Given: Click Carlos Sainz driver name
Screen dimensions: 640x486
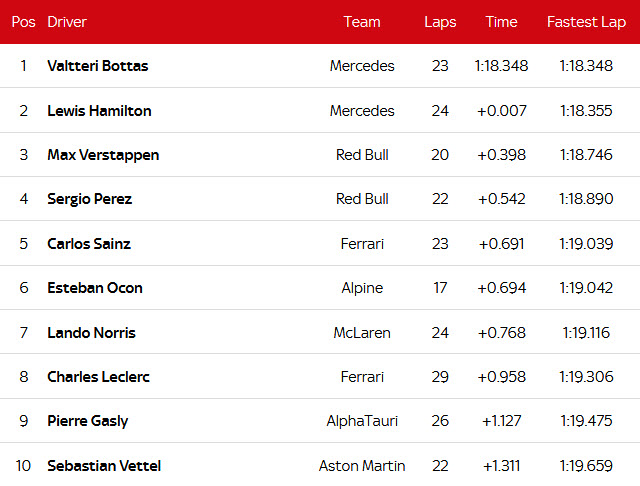Looking at the screenshot, I should (89, 244).
